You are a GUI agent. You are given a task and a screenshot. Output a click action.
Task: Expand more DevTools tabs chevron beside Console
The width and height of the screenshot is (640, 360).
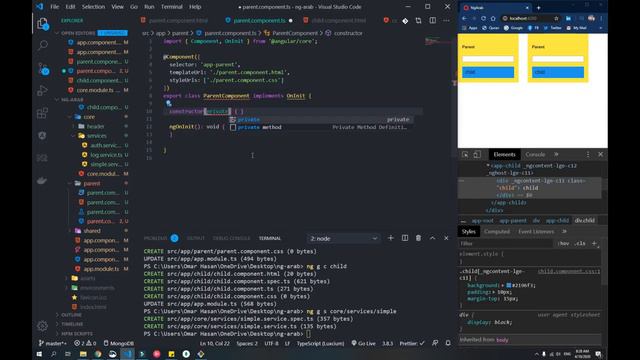click(556, 154)
